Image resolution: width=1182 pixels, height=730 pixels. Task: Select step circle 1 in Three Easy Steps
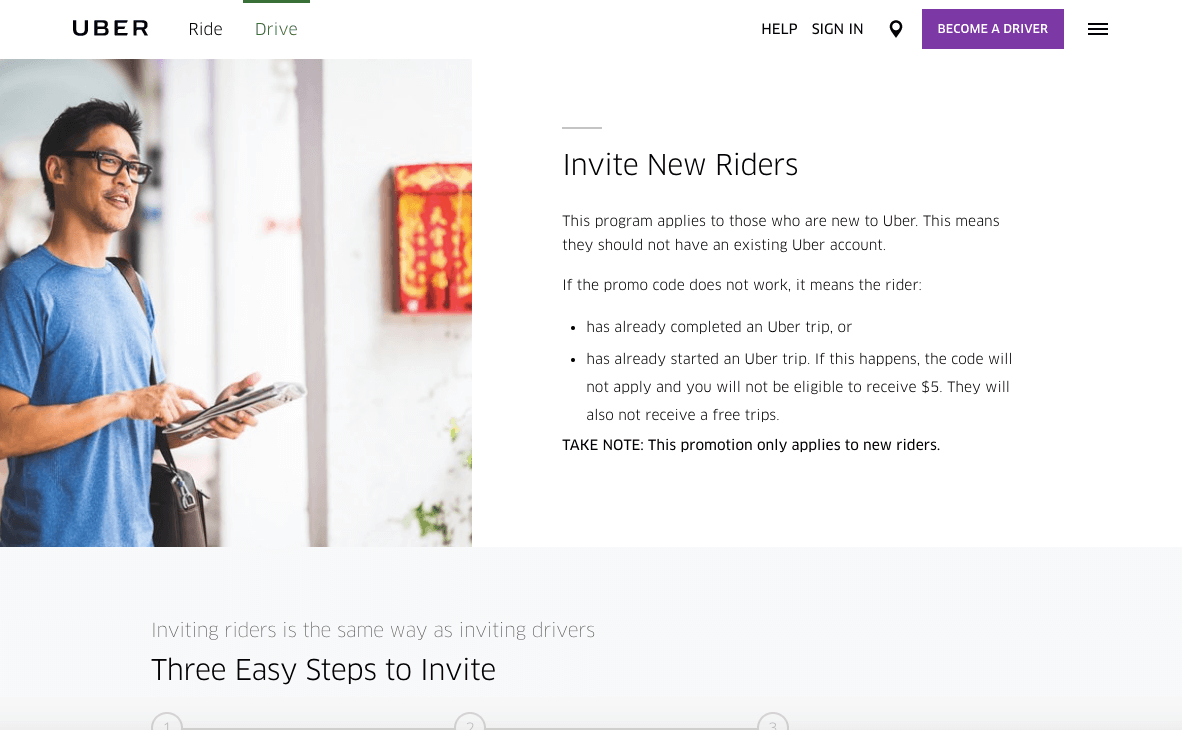pyautogui.click(x=167, y=722)
